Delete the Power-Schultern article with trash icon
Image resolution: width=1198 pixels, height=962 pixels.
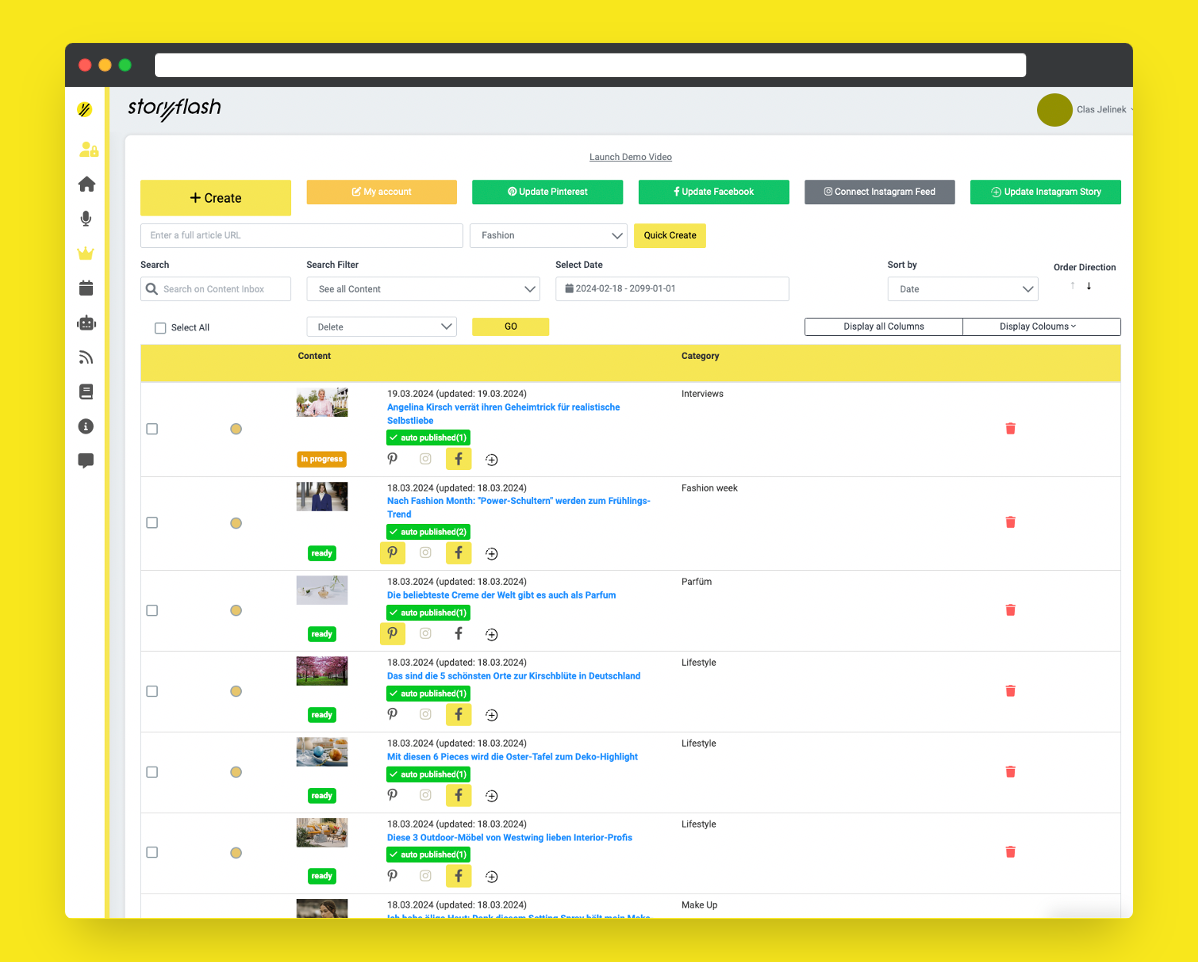[1010, 523]
